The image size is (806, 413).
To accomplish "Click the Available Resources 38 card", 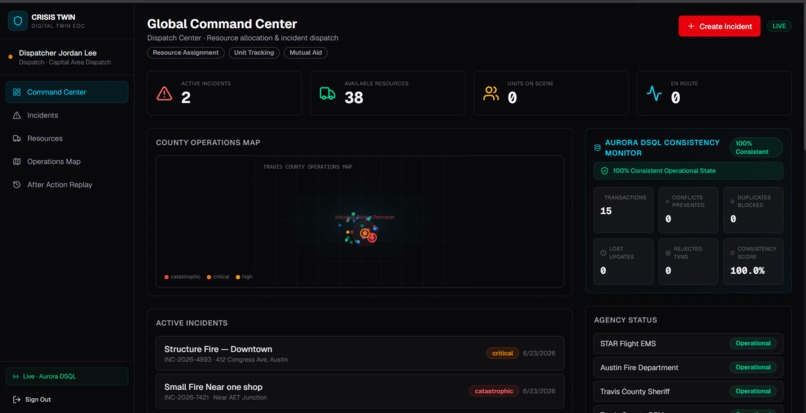I will pyautogui.click(x=388, y=93).
